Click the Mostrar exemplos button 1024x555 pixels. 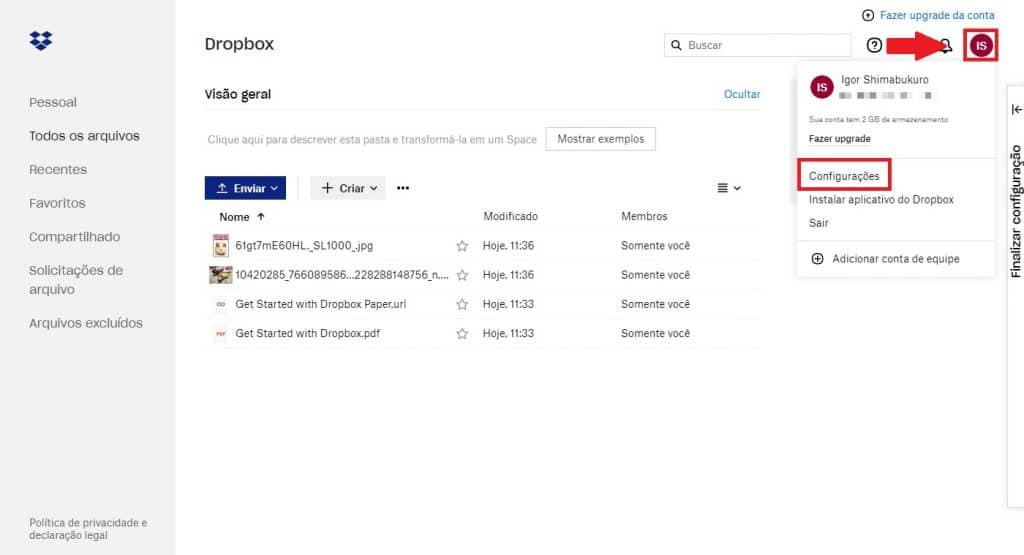600,139
